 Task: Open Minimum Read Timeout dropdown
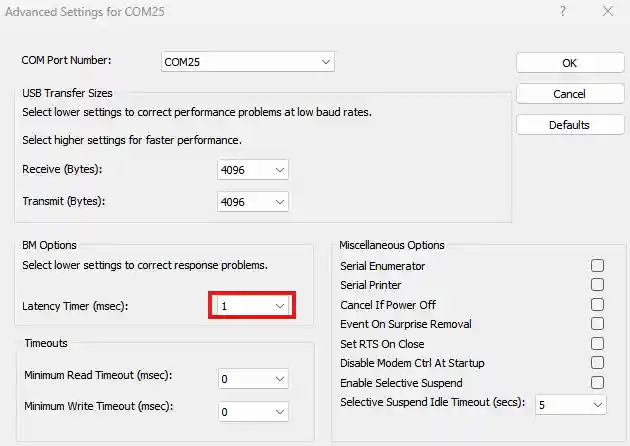[253, 380]
